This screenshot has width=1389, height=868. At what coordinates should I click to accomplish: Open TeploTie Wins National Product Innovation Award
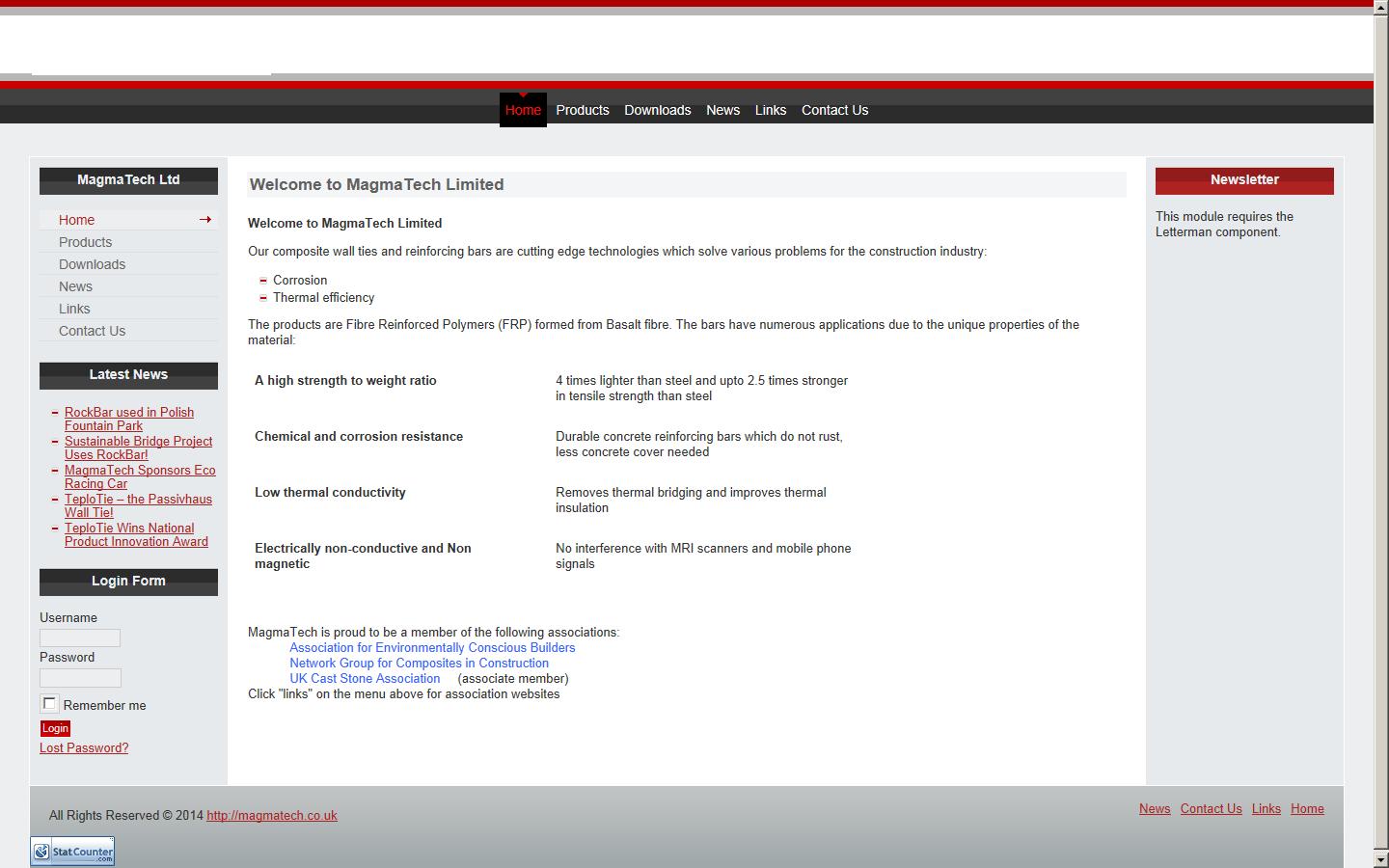[x=136, y=534]
